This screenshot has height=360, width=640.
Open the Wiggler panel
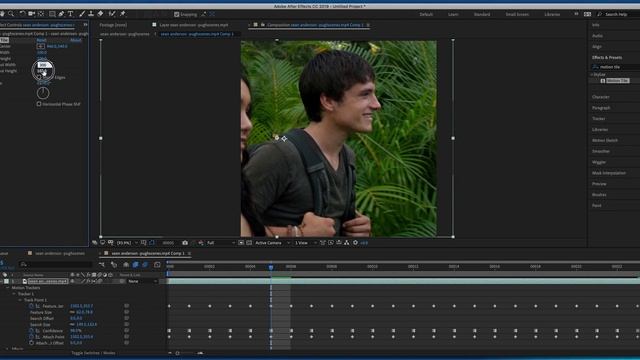point(599,162)
